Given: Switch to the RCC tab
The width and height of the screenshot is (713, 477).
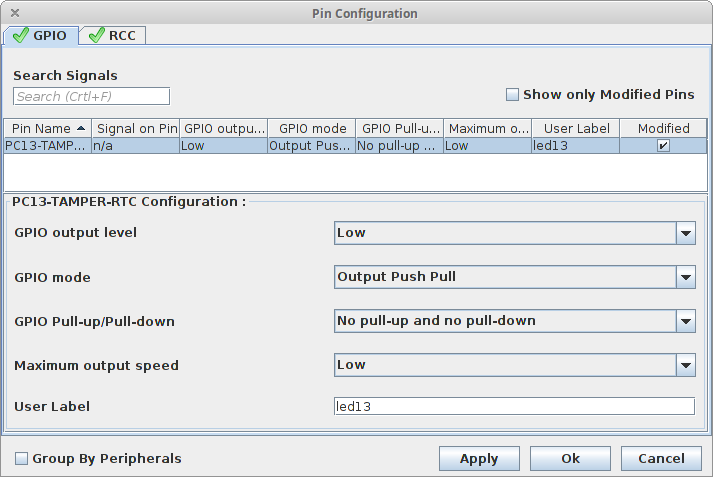Looking at the screenshot, I should (113, 35).
